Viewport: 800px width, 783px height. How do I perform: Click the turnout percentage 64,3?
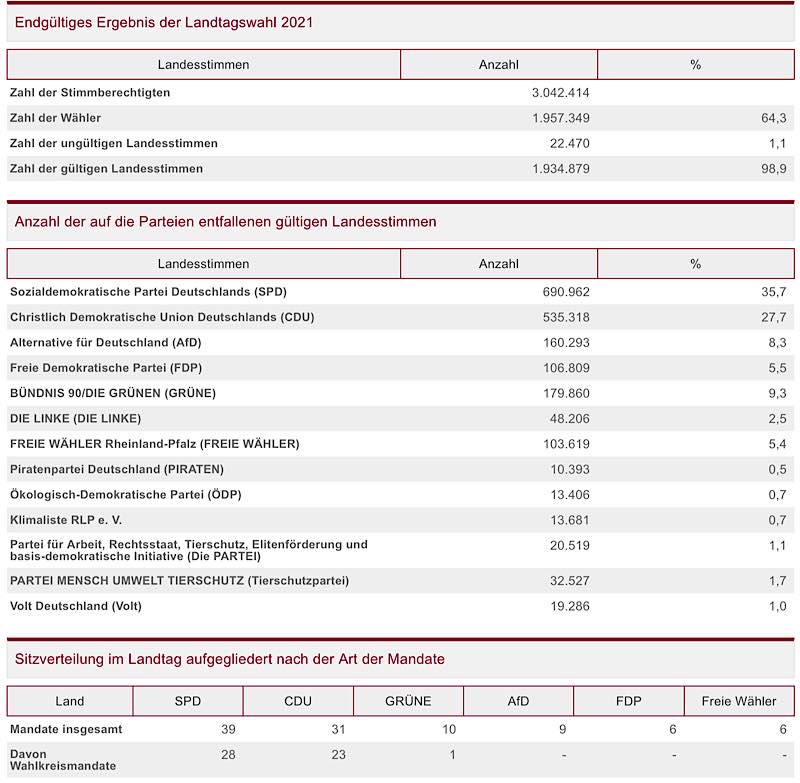(773, 118)
